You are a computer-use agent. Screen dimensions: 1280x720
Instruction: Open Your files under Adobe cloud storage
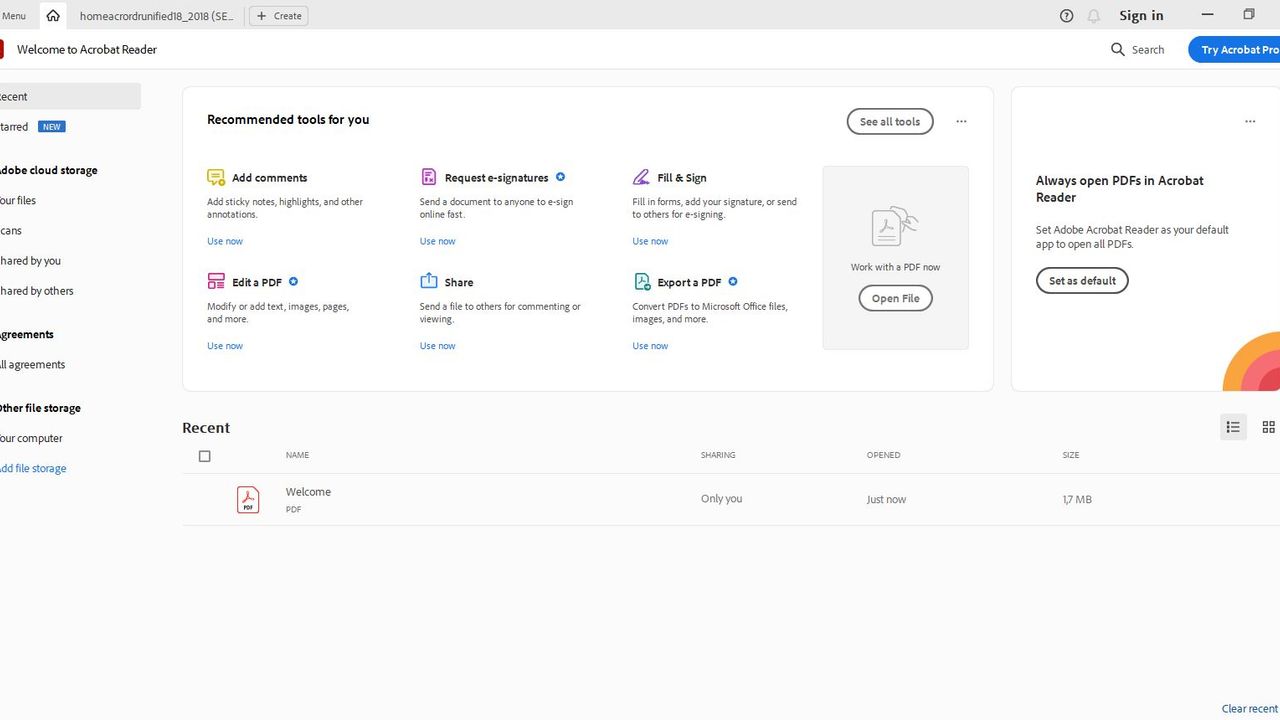click(x=18, y=200)
